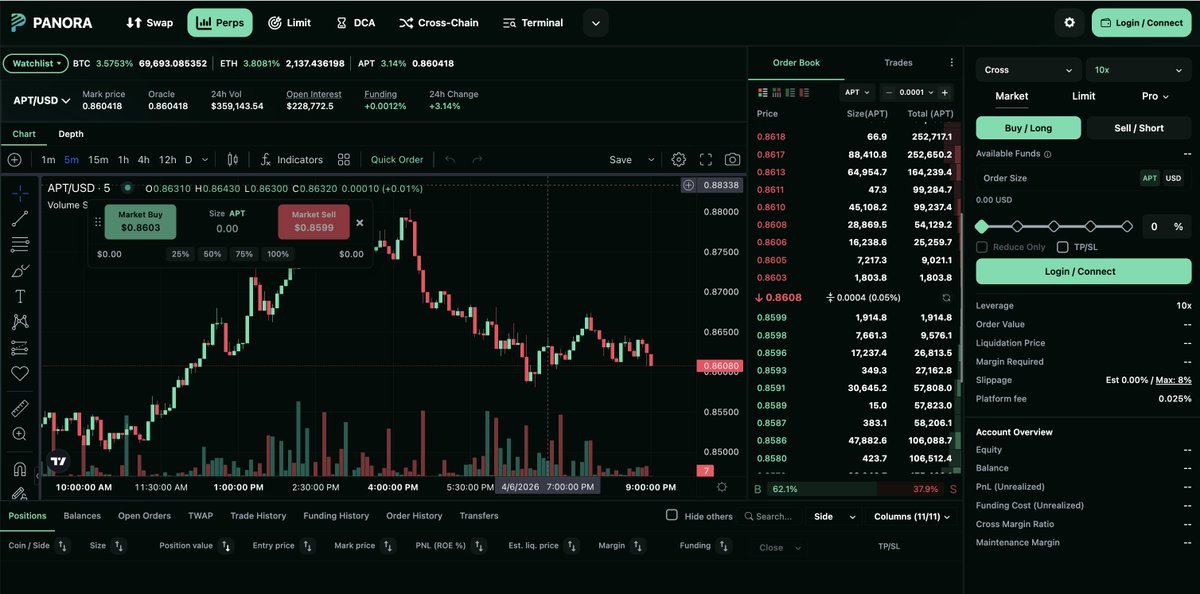This screenshot has width=1200, height=594.
Task: Show both bids and asks order book view
Action: pos(762,92)
